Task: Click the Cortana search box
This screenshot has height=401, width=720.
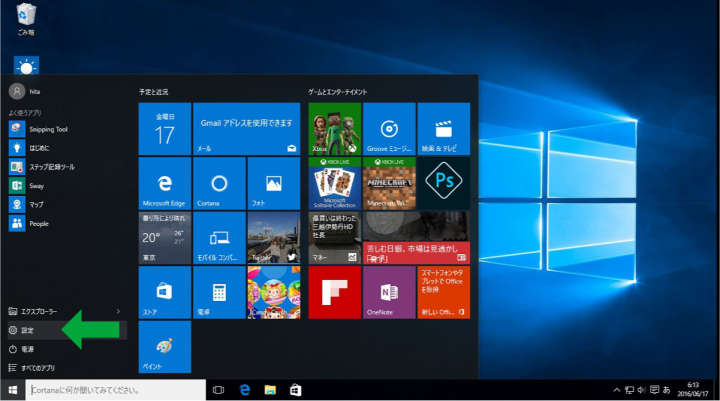Action: 116,390
